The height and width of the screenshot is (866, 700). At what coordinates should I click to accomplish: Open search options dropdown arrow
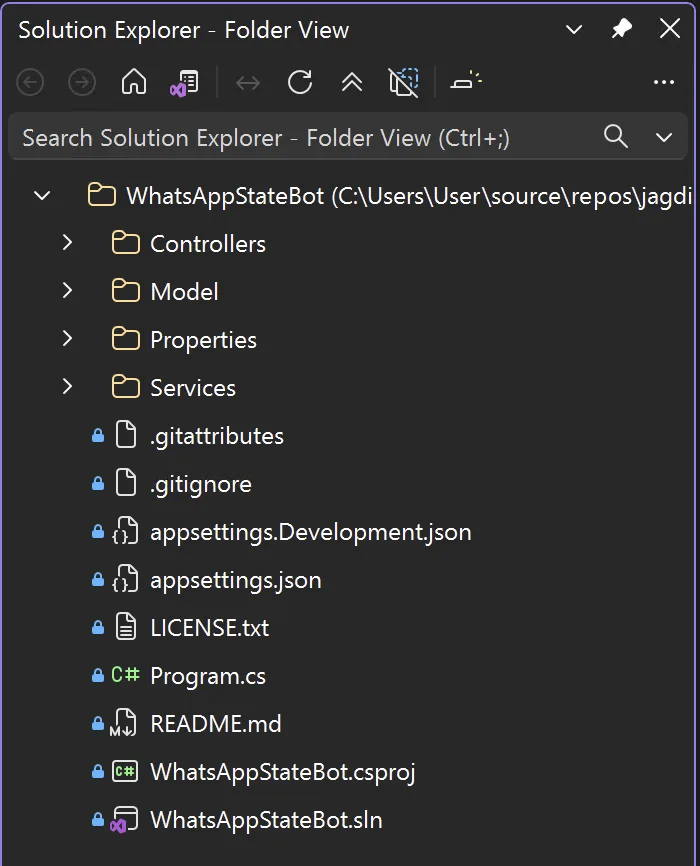[x=664, y=137]
